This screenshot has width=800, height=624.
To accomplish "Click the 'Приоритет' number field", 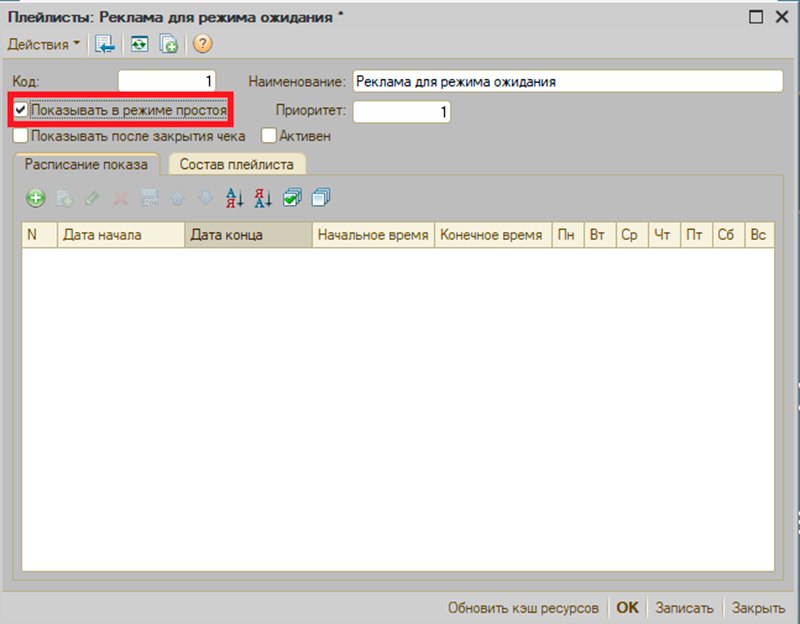I will 402,112.
